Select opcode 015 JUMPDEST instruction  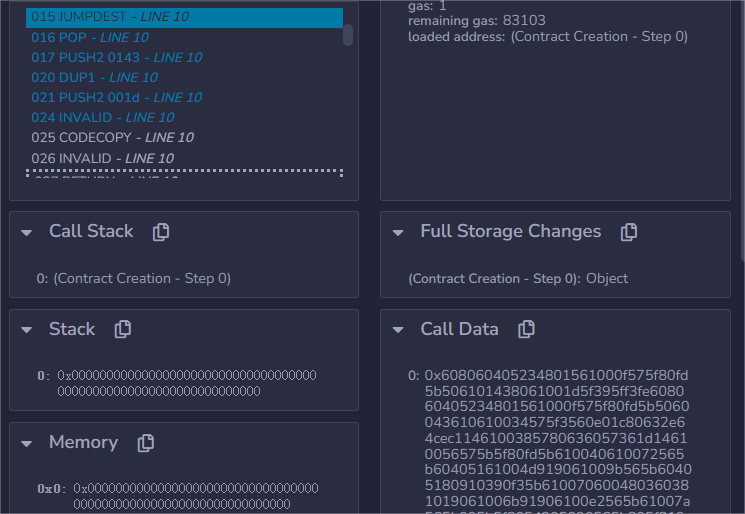(x=110, y=17)
